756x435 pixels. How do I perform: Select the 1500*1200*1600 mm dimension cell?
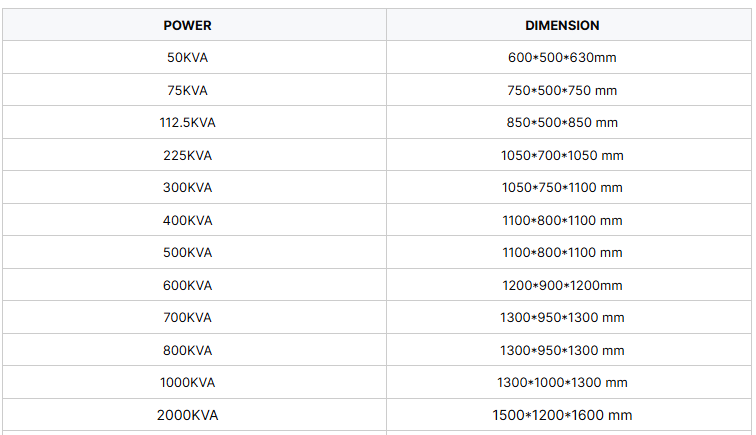coord(562,415)
